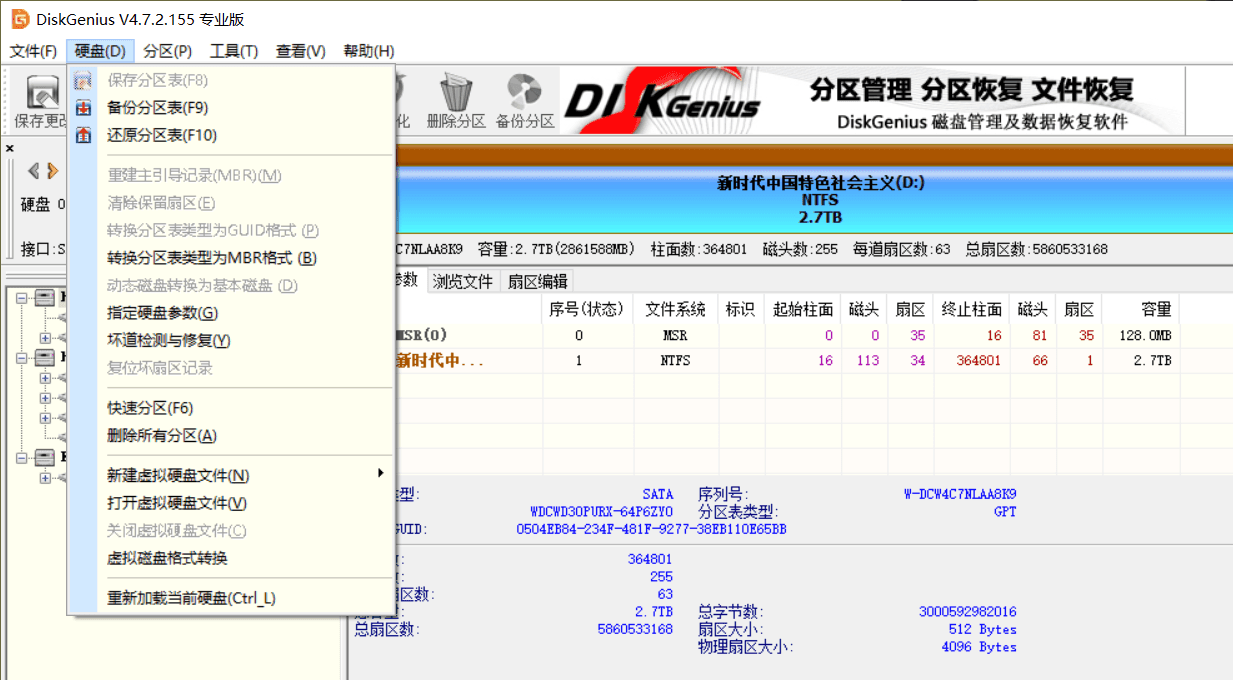Choose 备份分区表(F9) from the menu
The height and width of the screenshot is (680, 1233).
click(x=157, y=108)
